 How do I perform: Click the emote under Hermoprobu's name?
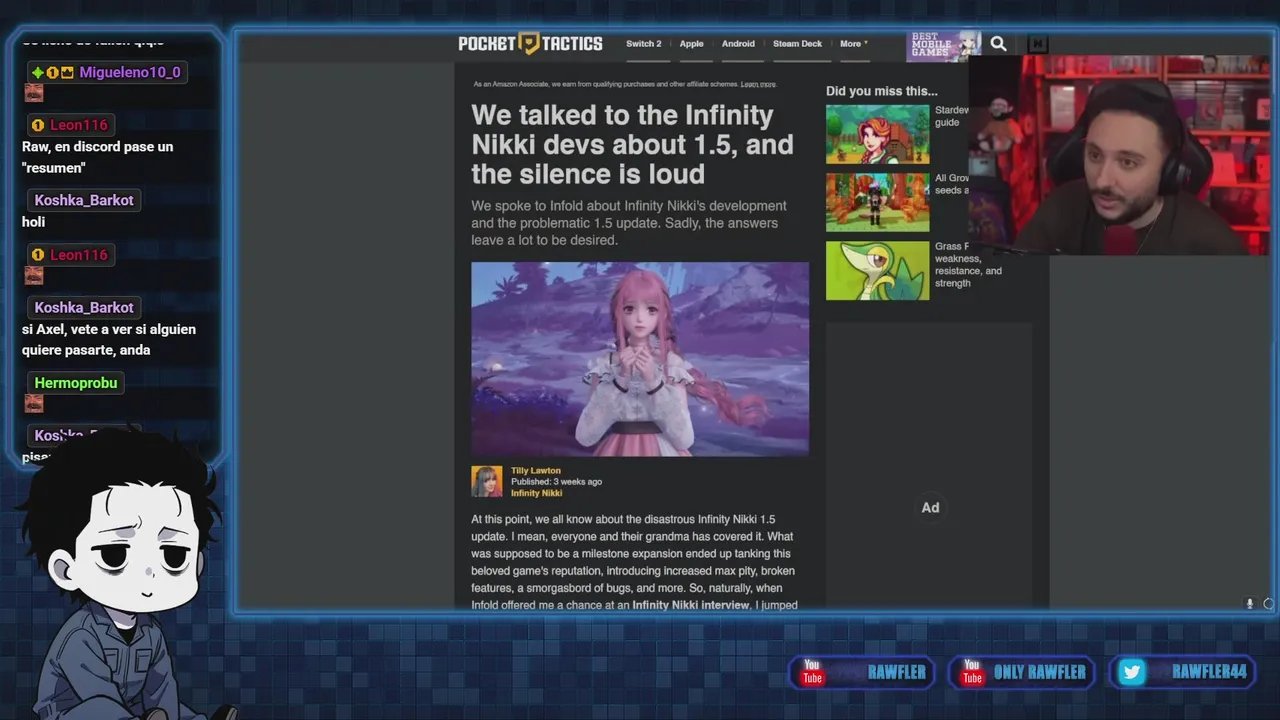[34, 403]
